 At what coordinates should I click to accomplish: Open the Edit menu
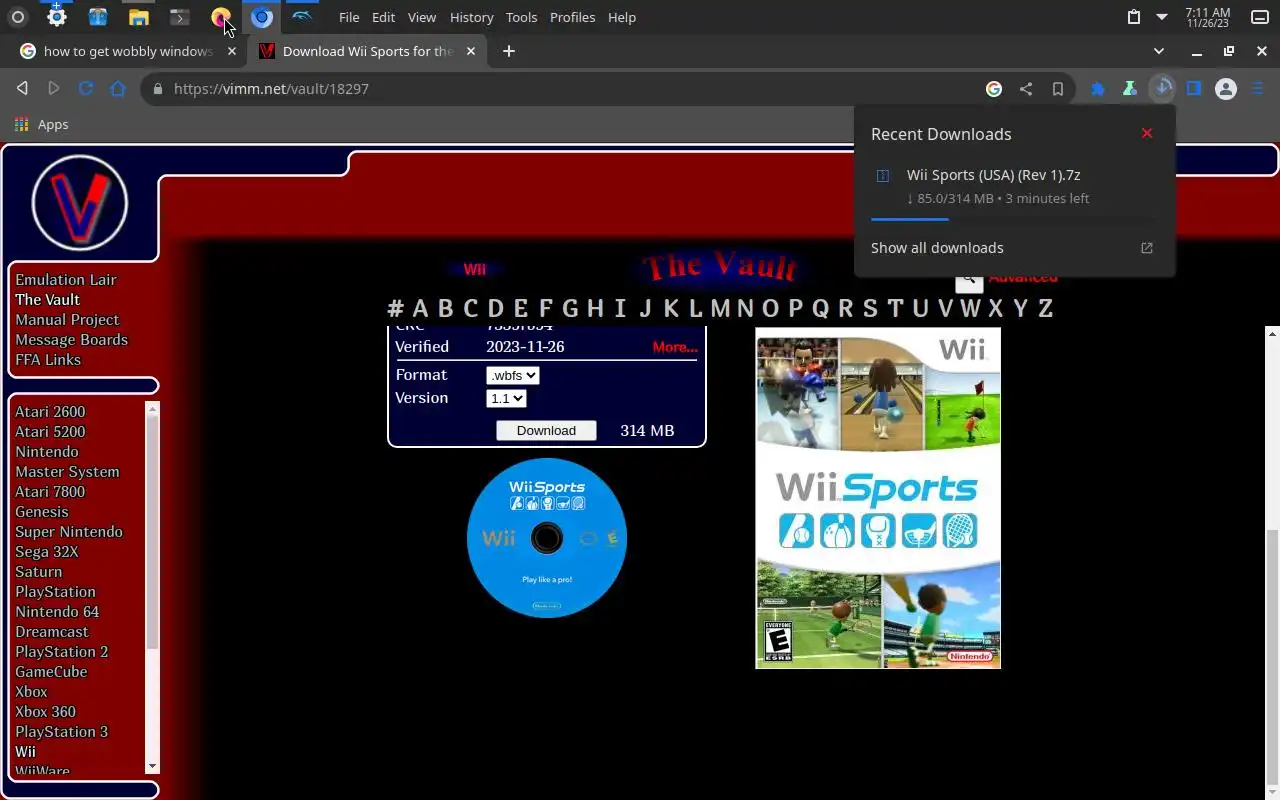pyautogui.click(x=383, y=17)
